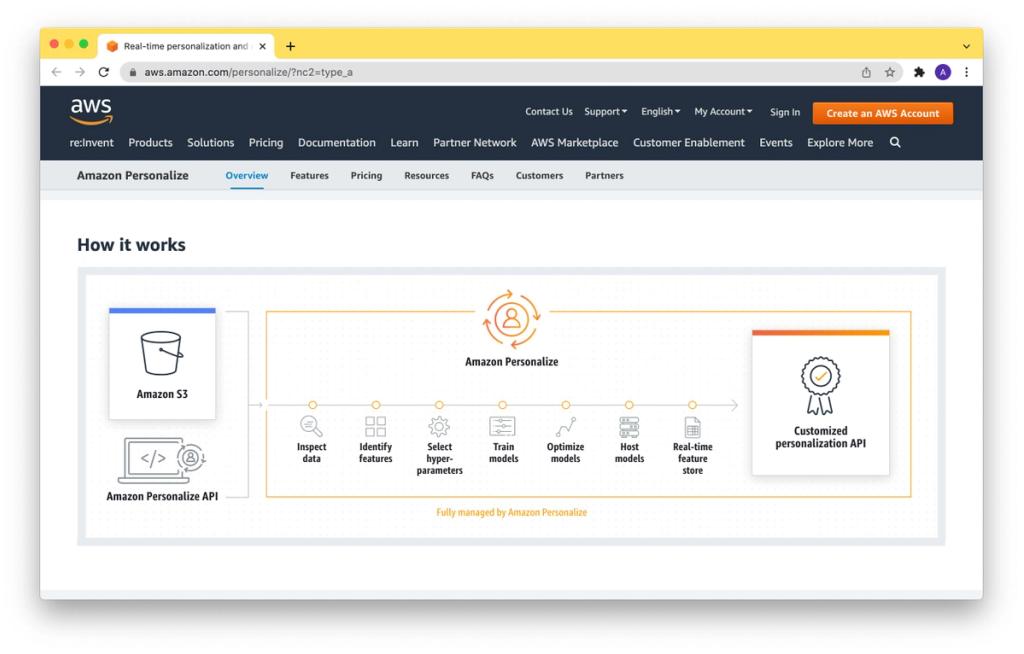The image size is (1024, 654).
Task: Open the profile avatar A
Action: (x=943, y=72)
